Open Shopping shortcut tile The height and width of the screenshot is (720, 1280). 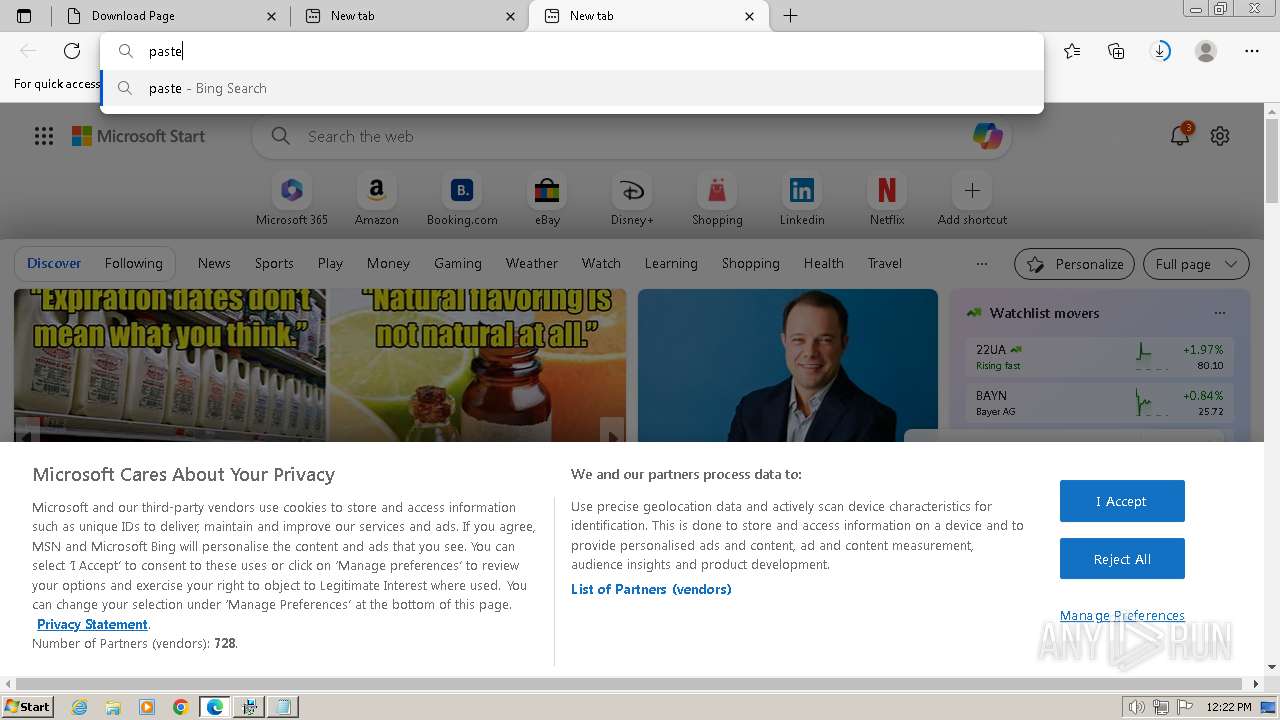[x=717, y=200]
